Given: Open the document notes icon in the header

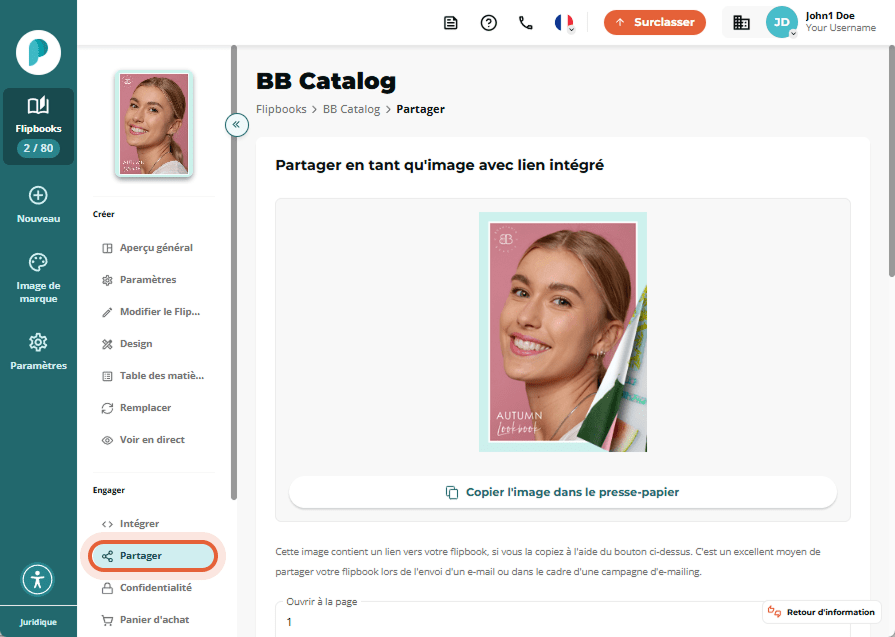Looking at the screenshot, I should 450,23.
